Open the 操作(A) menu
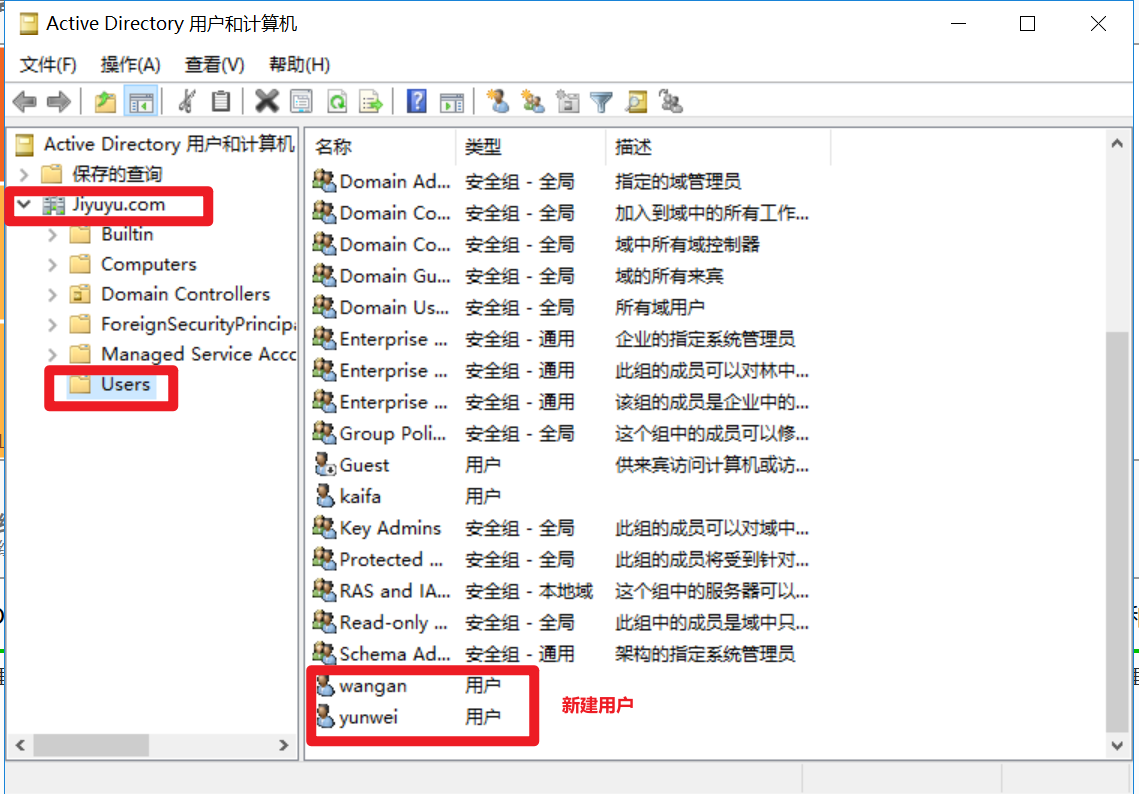This screenshot has height=794, width=1139. (x=130, y=65)
